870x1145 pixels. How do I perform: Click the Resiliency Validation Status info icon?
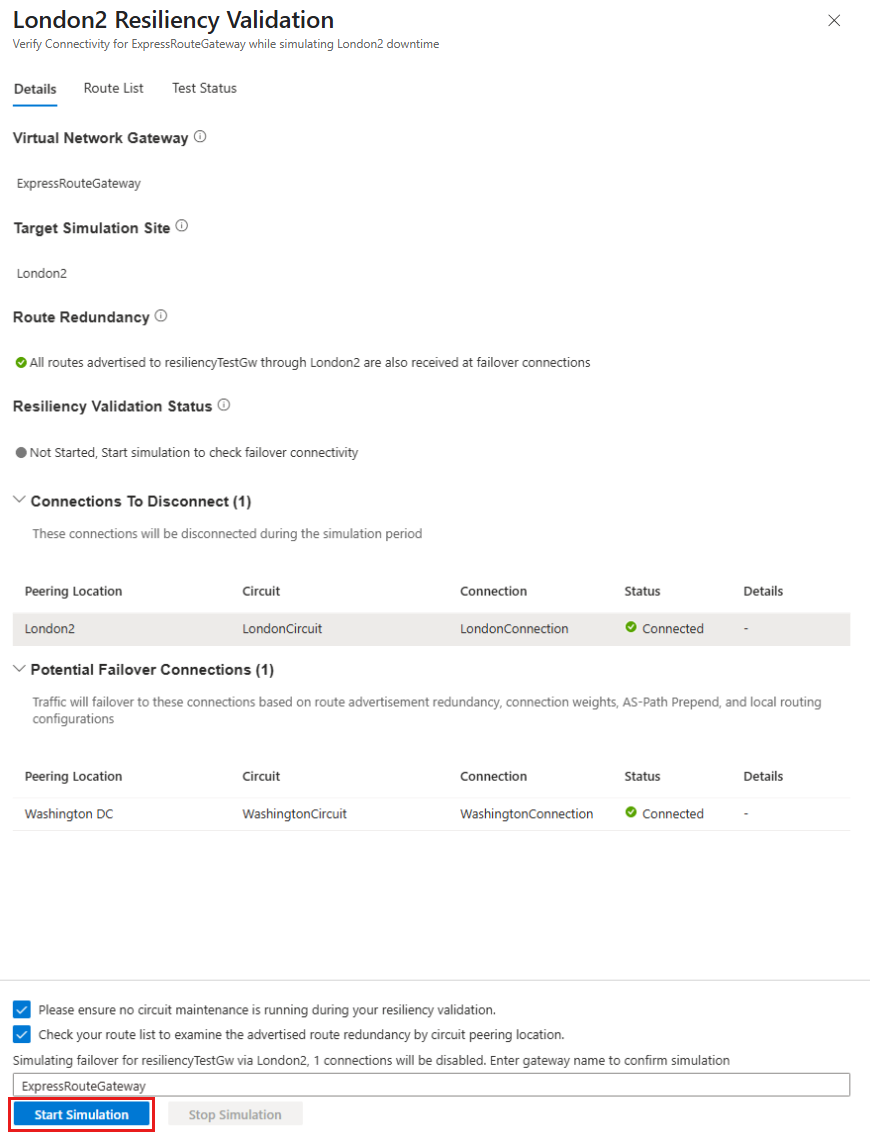point(223,405)
